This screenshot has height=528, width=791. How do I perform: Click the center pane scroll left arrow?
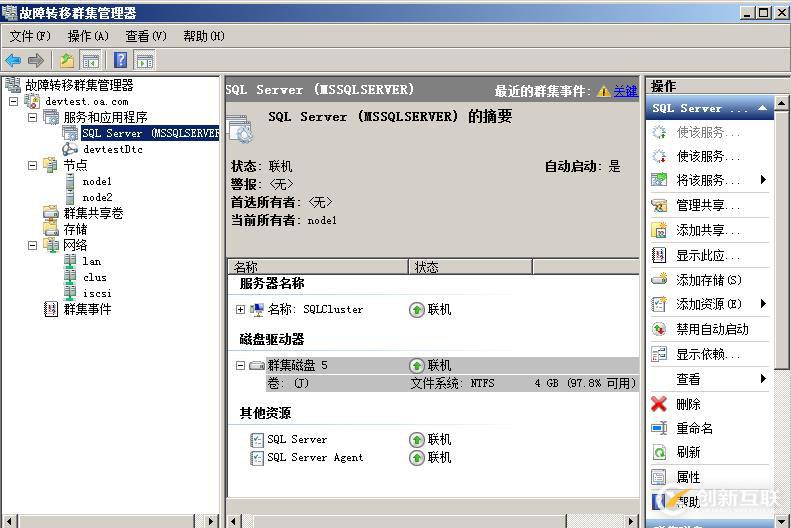tap(234, 521)
